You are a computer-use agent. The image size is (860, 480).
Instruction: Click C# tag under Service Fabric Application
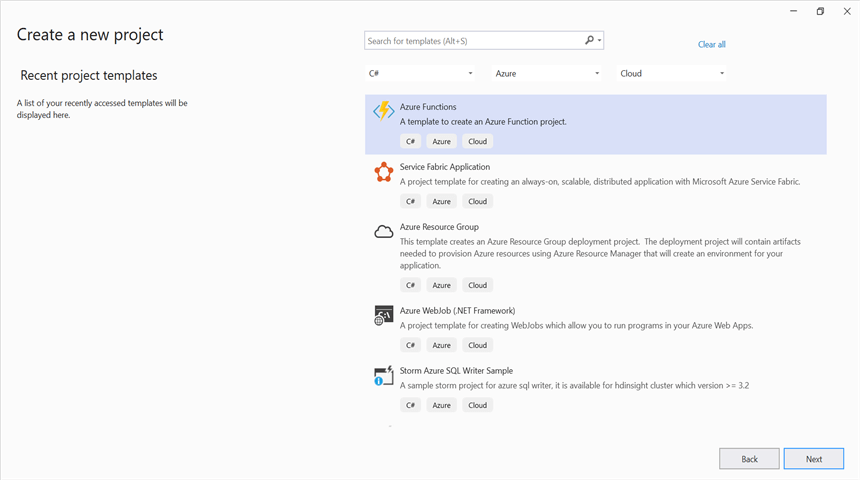pos(410,201)
